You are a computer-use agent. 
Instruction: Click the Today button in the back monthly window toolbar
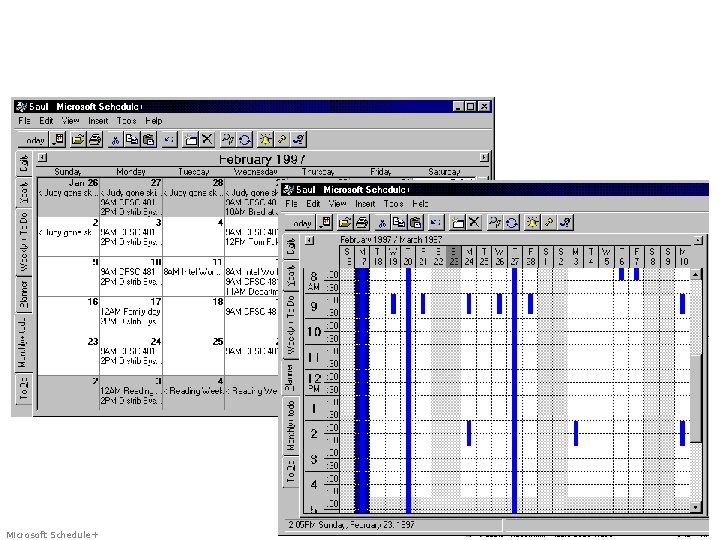click(x=34, y=140)
